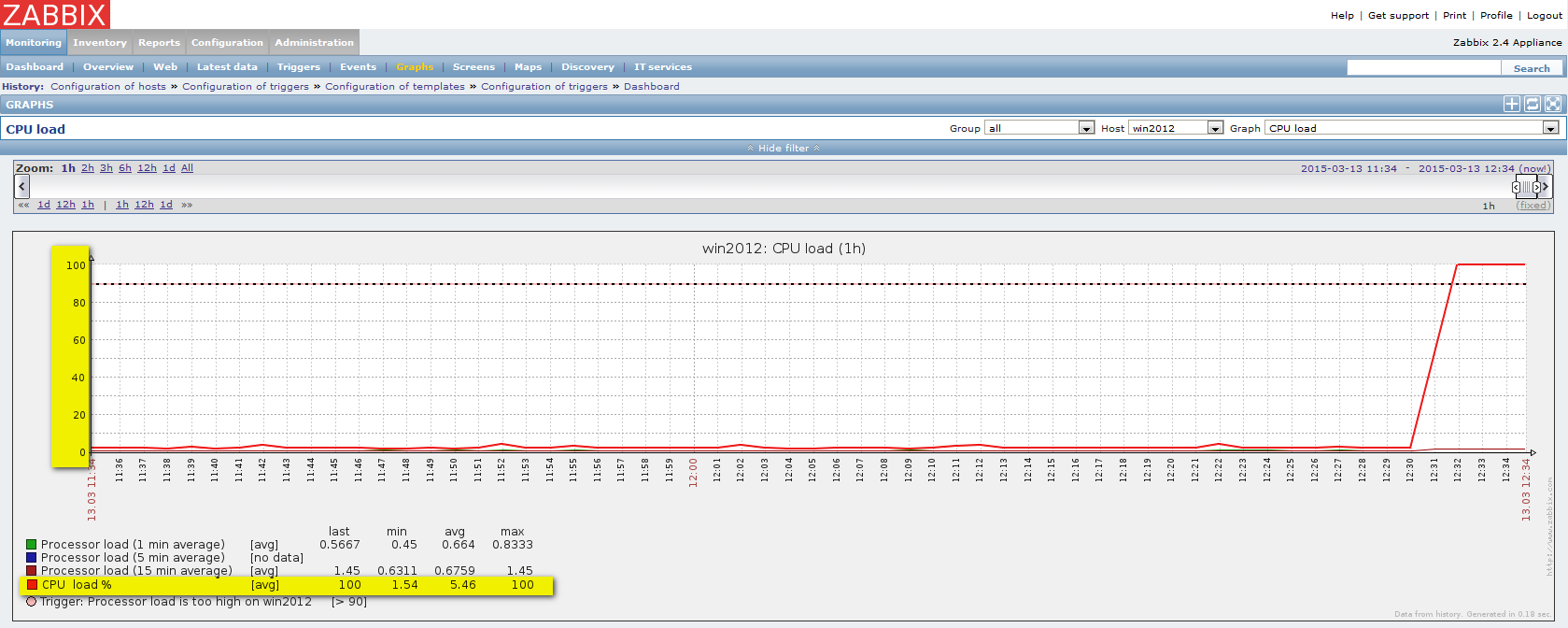Open the Graph dropdown showing CPU load
The height and width of the screenshot is (628, 1568).
tap(1412, 128)
